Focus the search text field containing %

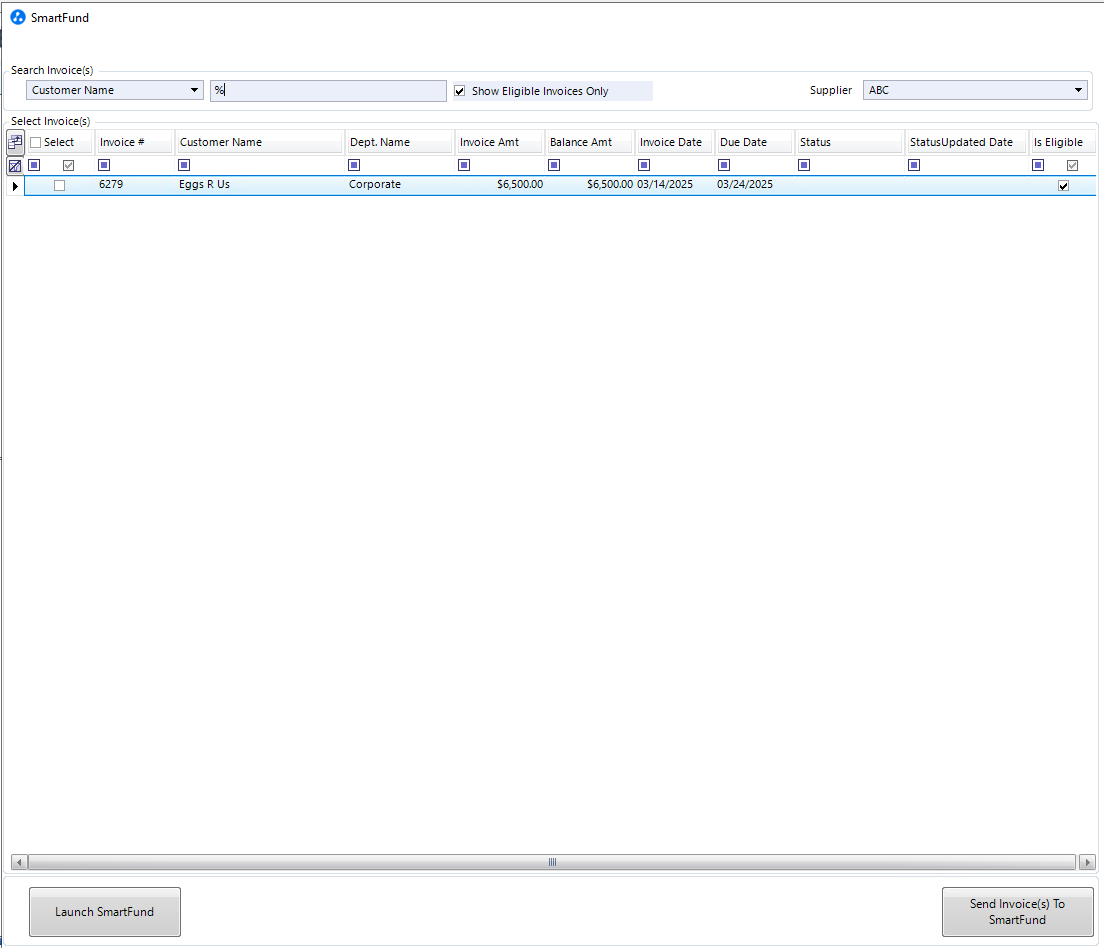(328, 90)
